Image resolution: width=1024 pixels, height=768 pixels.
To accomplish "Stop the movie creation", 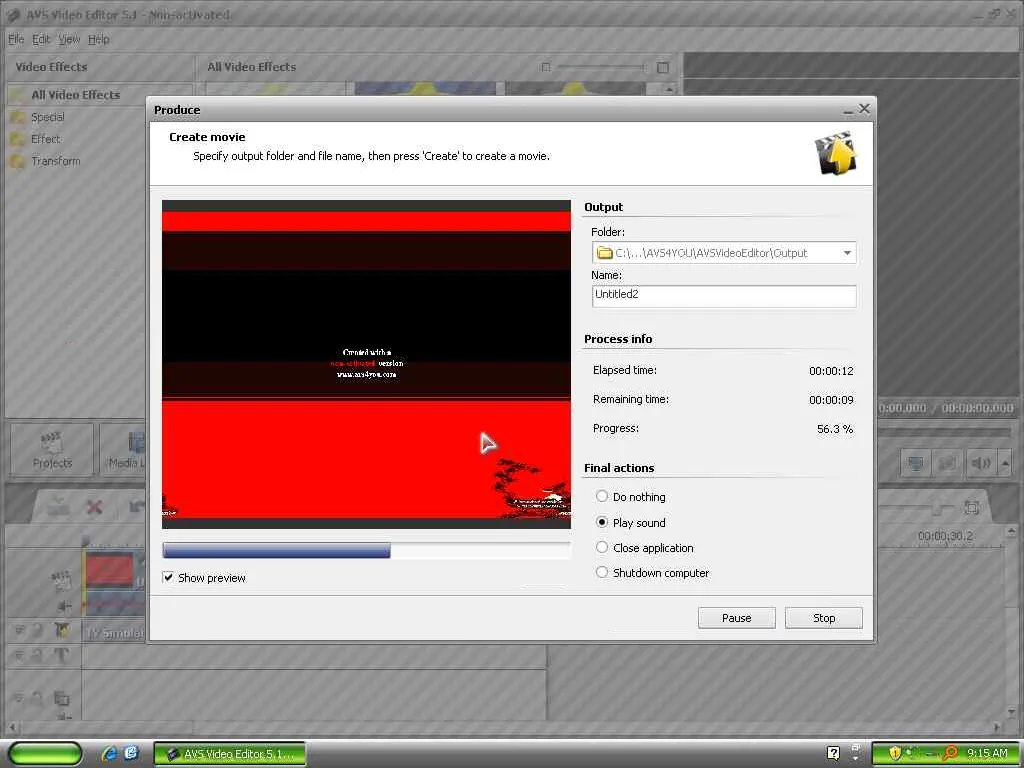I will pos(824,618).
